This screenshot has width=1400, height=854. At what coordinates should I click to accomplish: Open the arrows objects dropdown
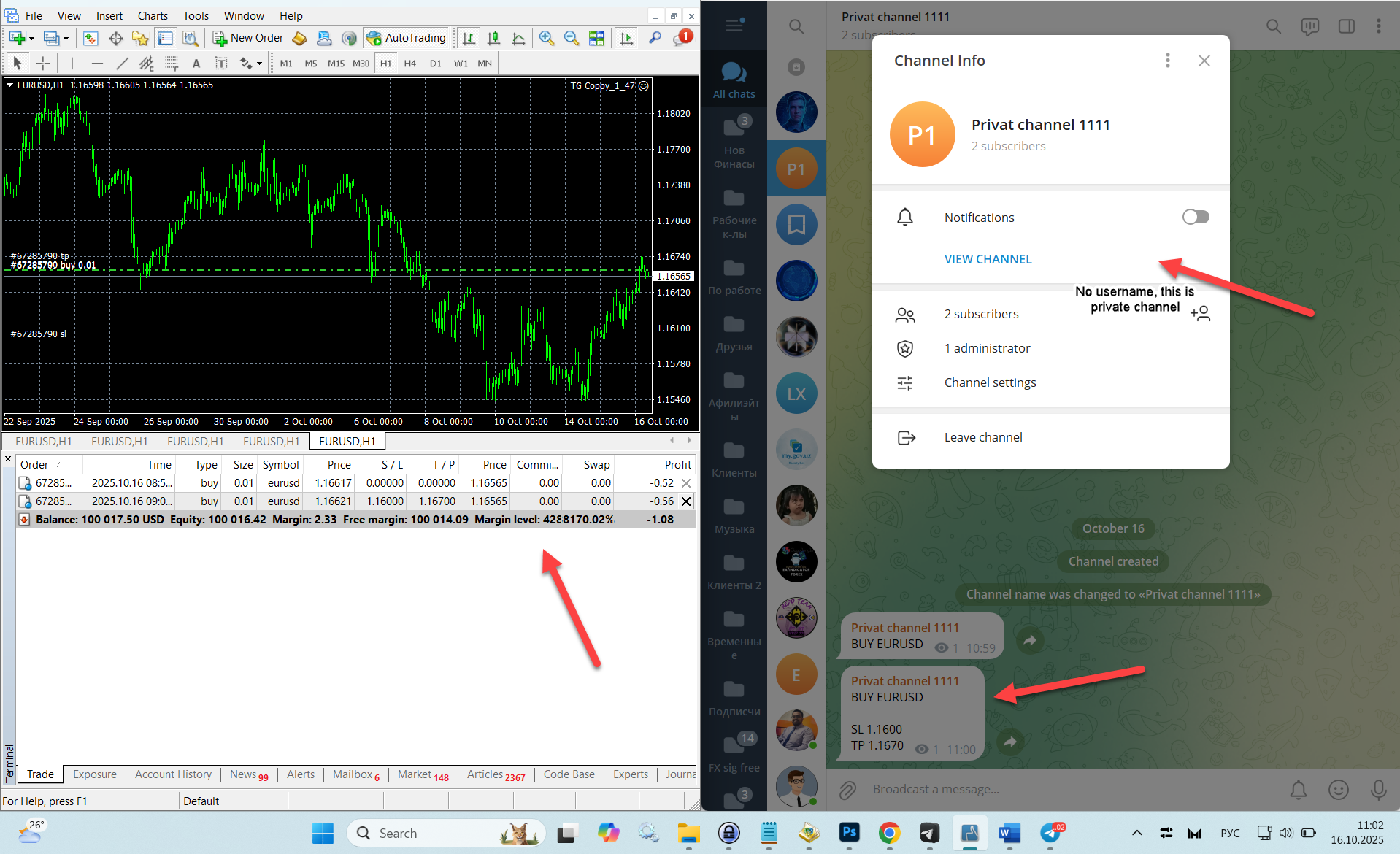coord(259,64)
